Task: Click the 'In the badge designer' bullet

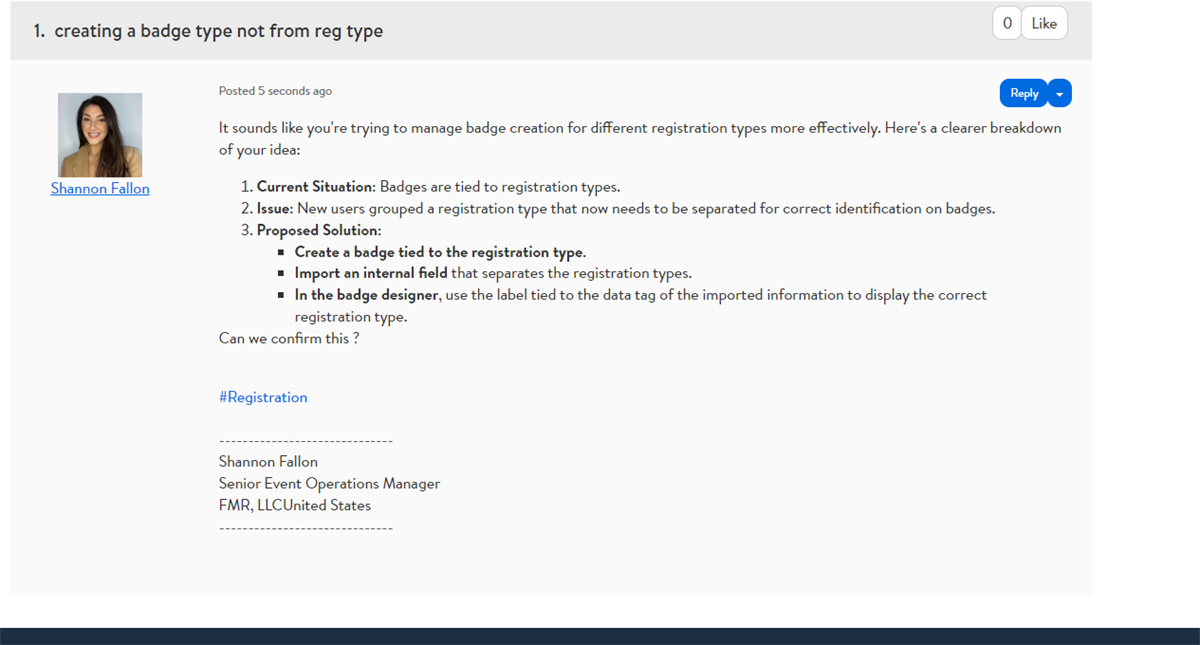Action: point(640,295)
